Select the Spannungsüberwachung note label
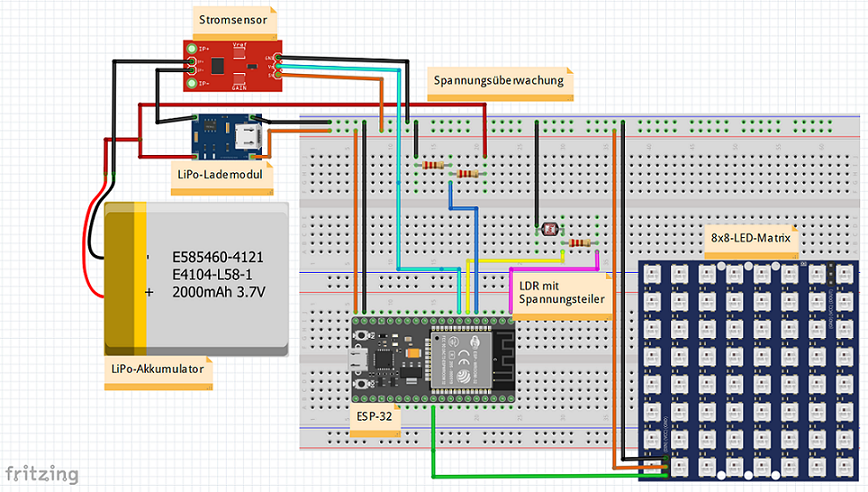Screen dimensions: 868x492 click(499, 81)
